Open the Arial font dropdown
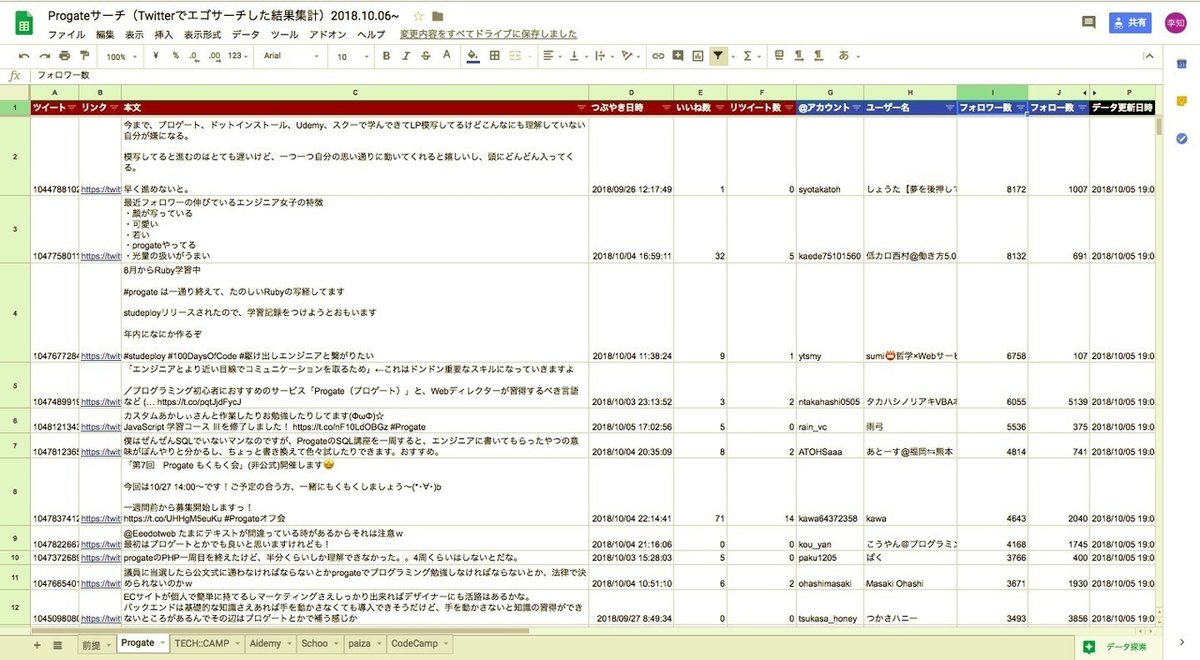Screen dimensions: 1200x660 pos(292,56)
